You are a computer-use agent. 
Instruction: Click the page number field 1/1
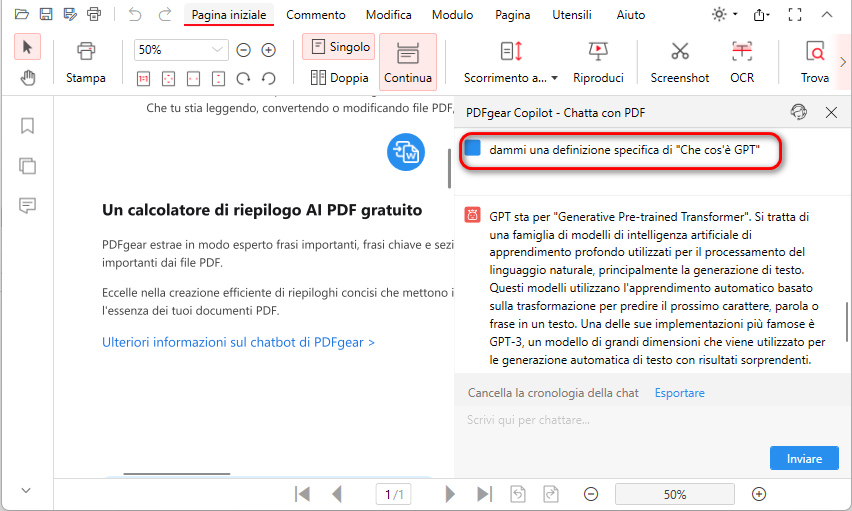tap(393, 494)
